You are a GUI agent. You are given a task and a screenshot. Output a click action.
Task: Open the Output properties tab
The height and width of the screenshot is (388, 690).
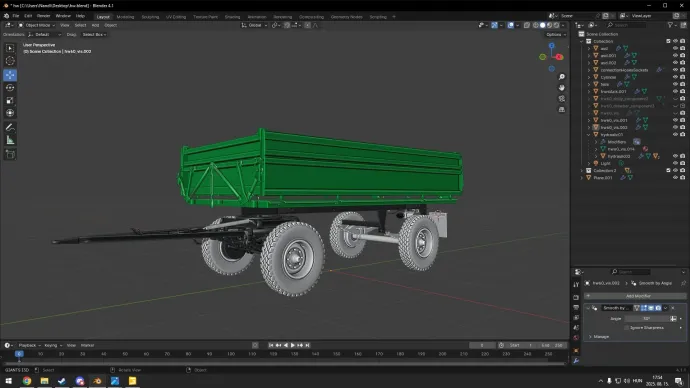click(576, 307)
